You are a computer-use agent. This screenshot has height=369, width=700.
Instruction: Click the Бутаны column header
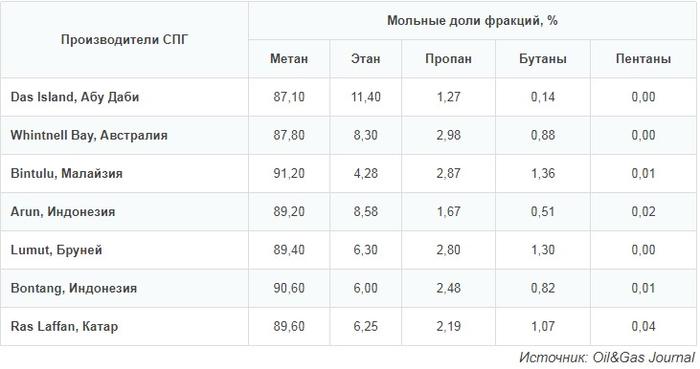[x=543, y=59]
